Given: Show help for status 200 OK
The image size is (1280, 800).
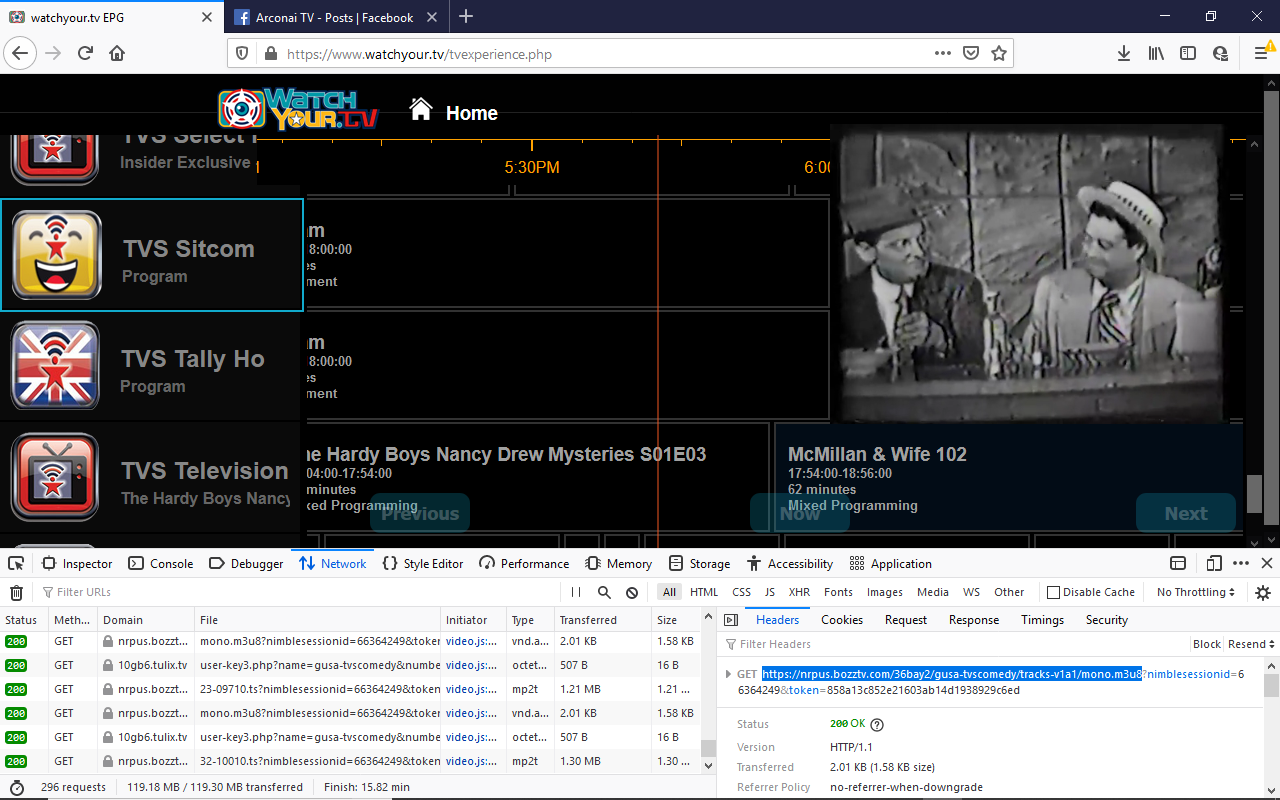Looking at the screenshot, I should pos(877,724).
